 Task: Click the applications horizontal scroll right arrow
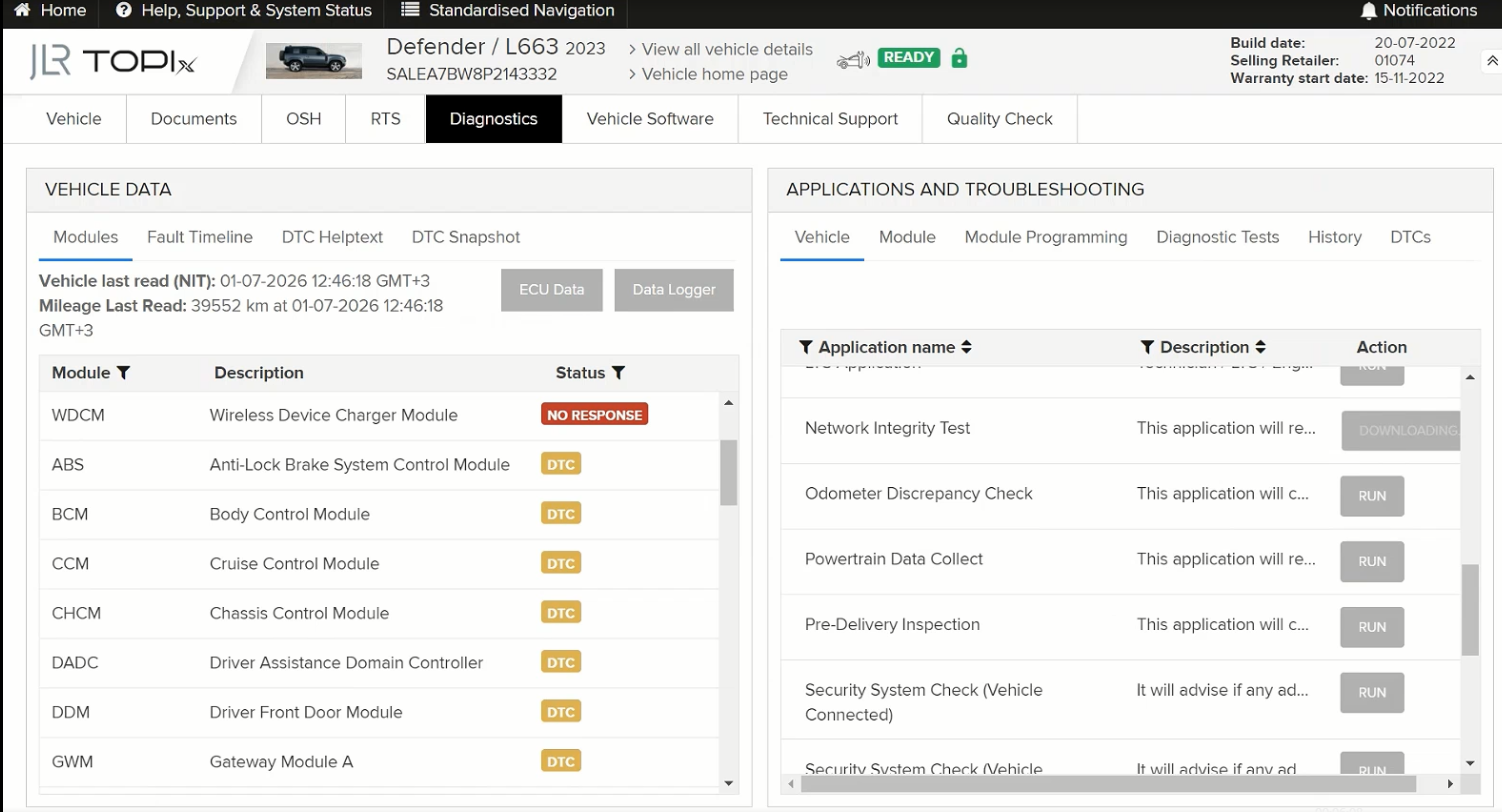[x=1451, y=783]
